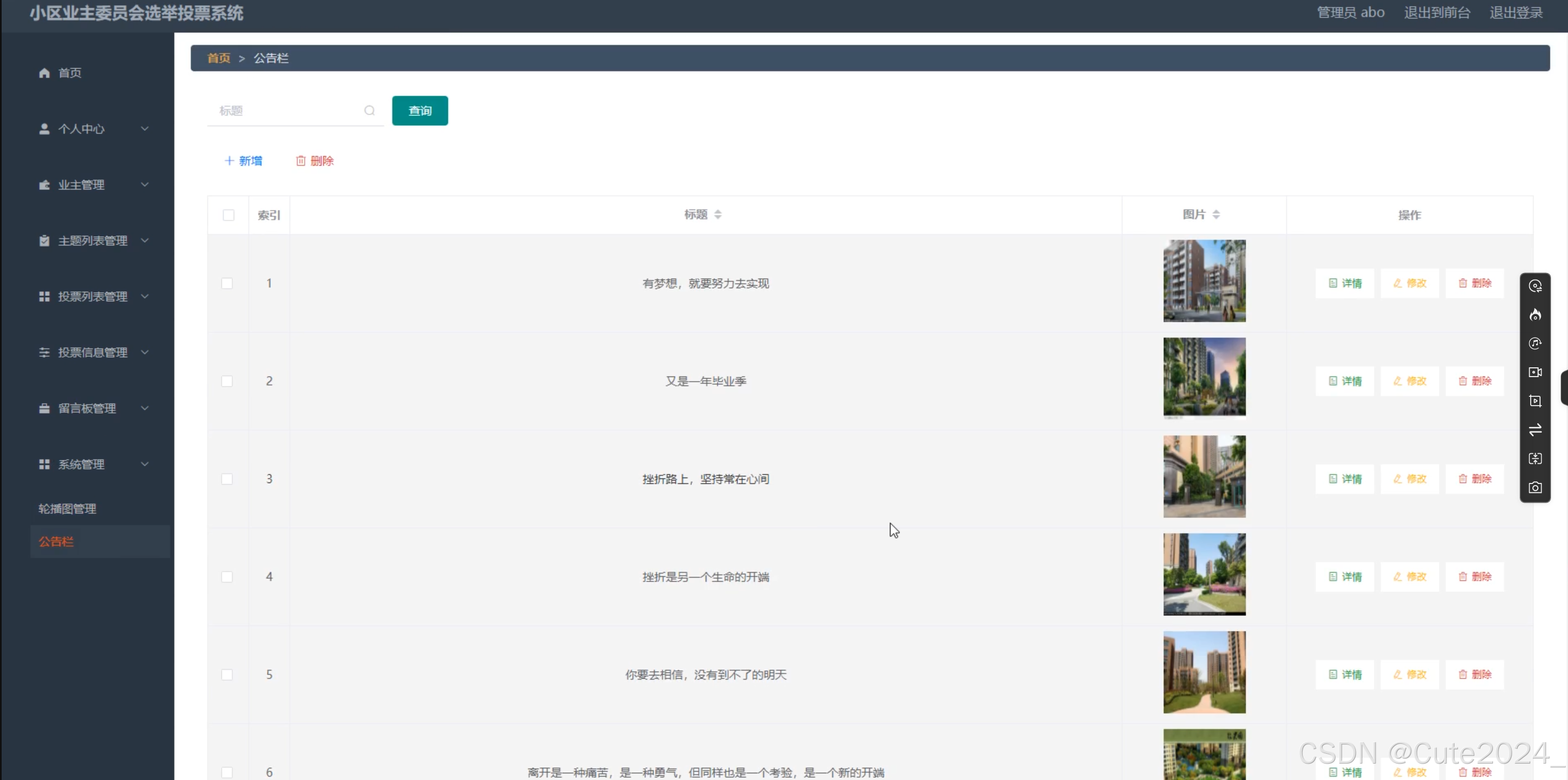Click 管理员 abo in the top bar
Screen dimensions: 1568x780
coord(1351,13)
